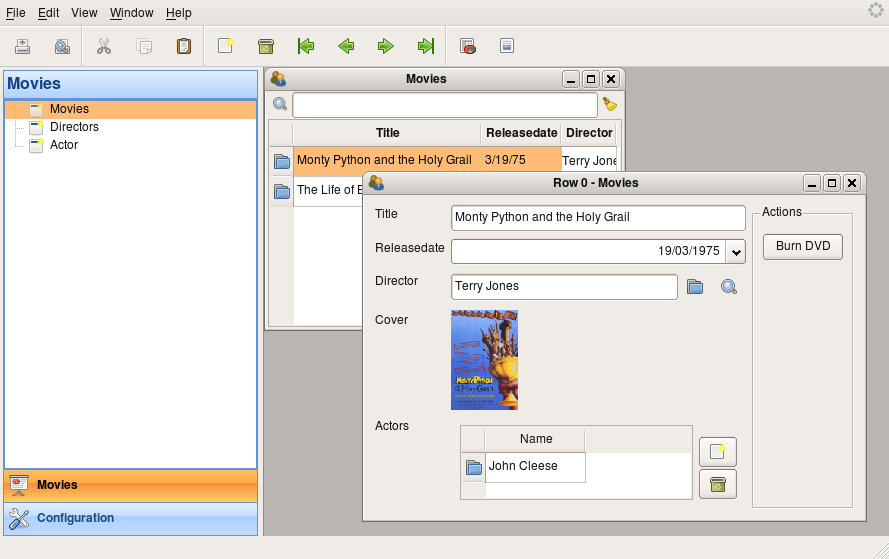Click the search magnifier icon in Movies window
The height and width of the screenshot is (559, 889).
click(x=280, y=104)
